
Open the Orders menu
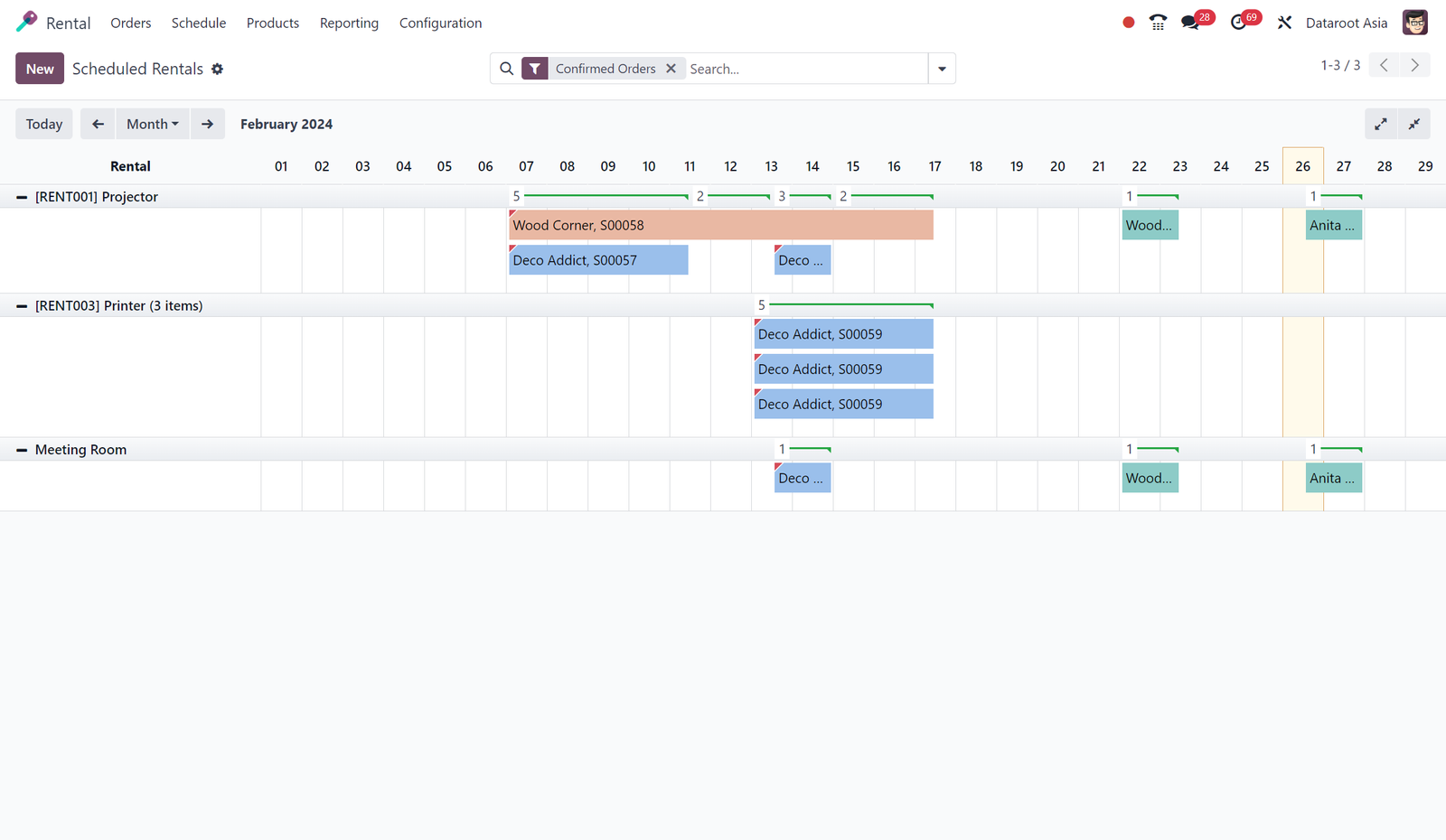(x=131, y=23)
